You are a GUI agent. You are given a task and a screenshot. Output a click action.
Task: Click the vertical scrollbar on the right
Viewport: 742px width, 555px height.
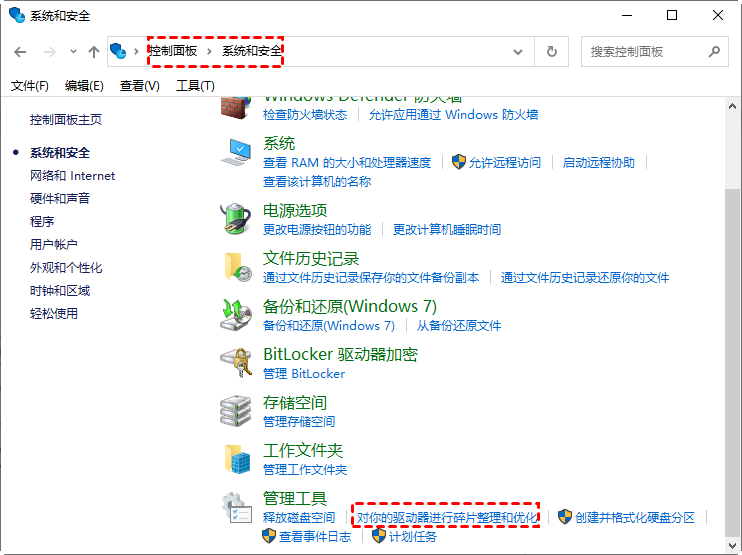tap(733, 300)
